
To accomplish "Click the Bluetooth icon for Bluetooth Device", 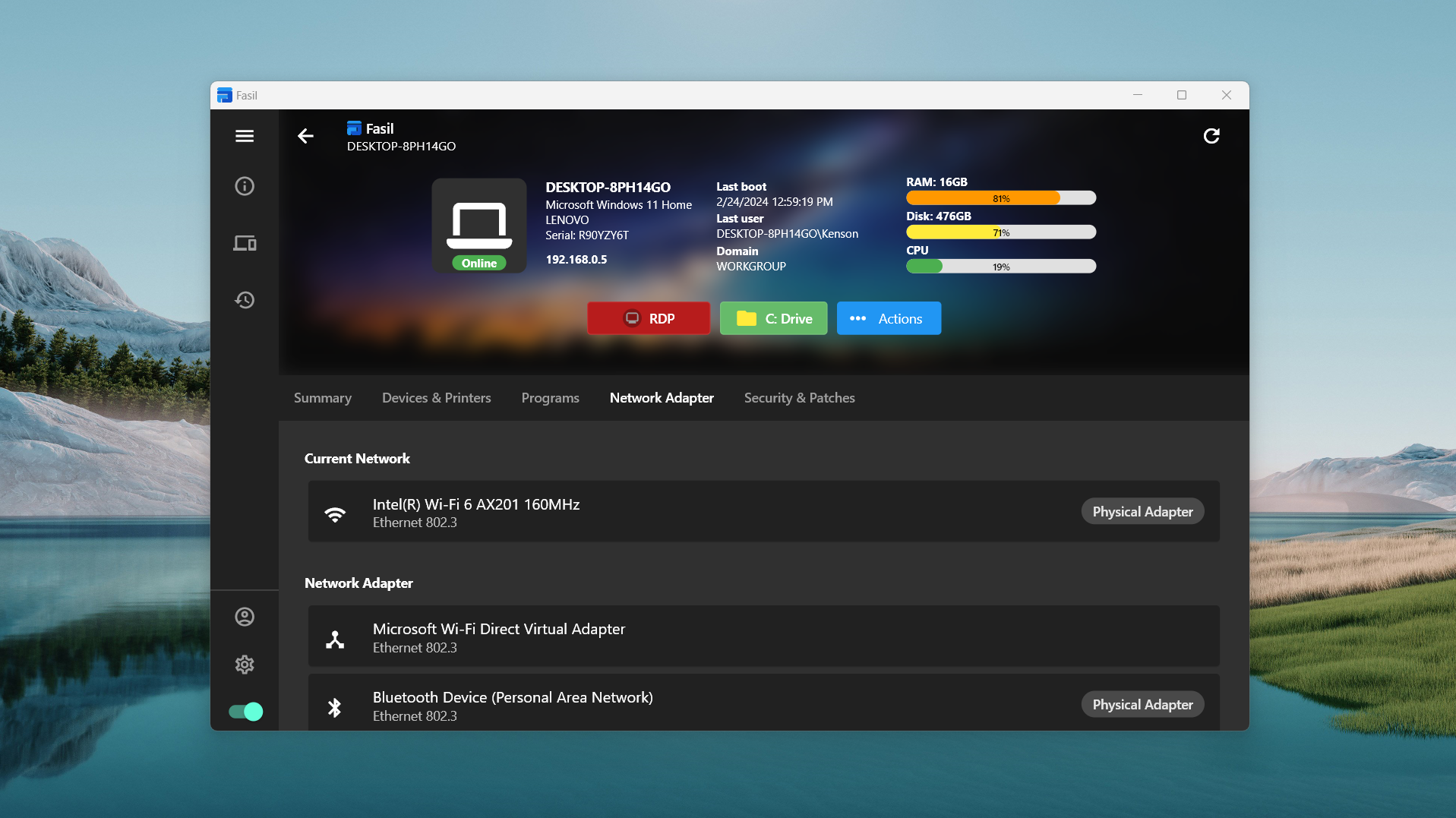I will (335, 708).
